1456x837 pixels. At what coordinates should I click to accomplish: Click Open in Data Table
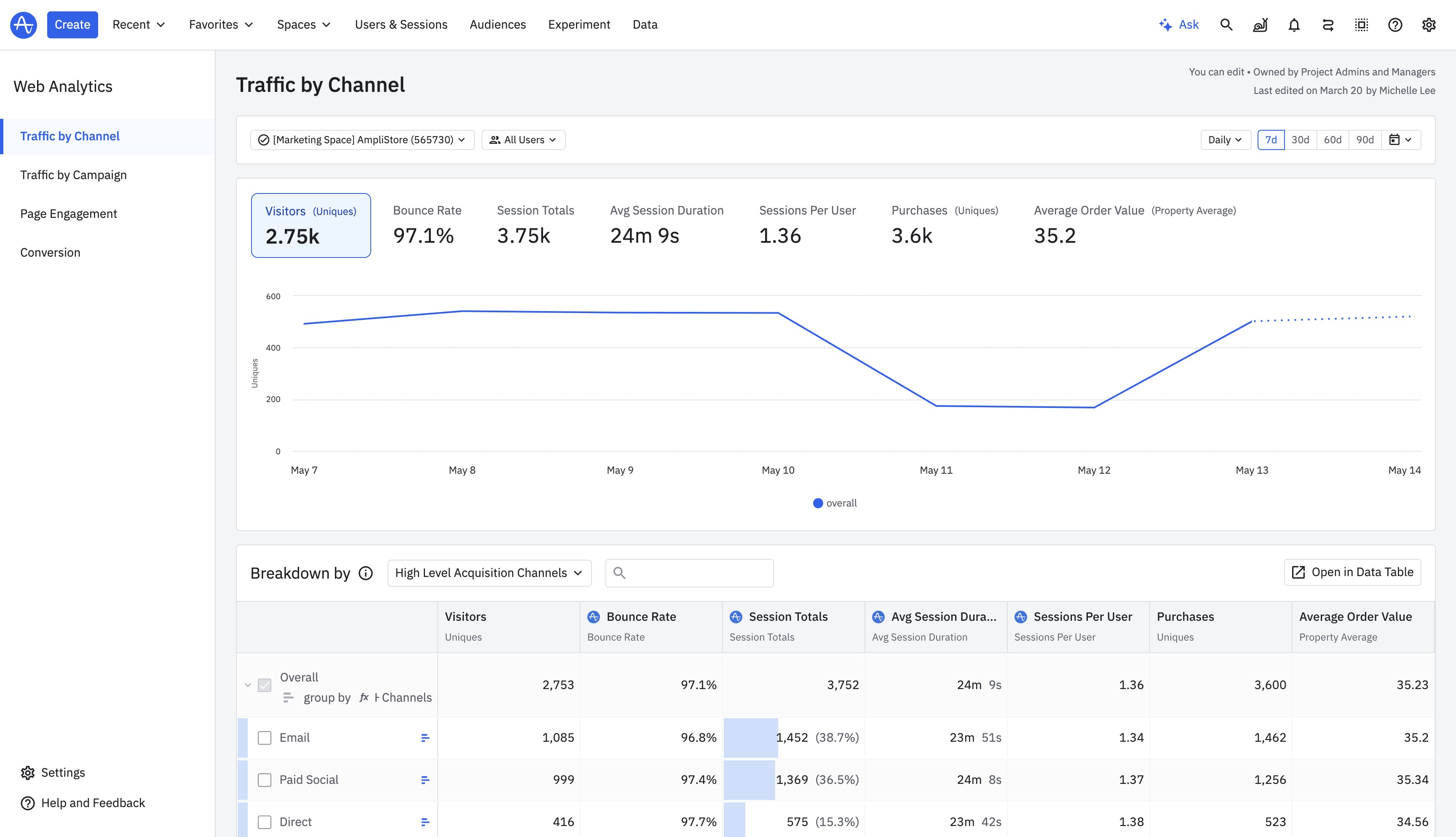pos(1353,572)
